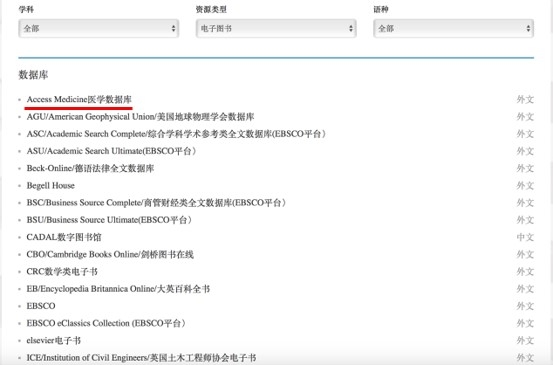Click 外文 label in Begell House row

pyautogui.click(x=525, y=185)
